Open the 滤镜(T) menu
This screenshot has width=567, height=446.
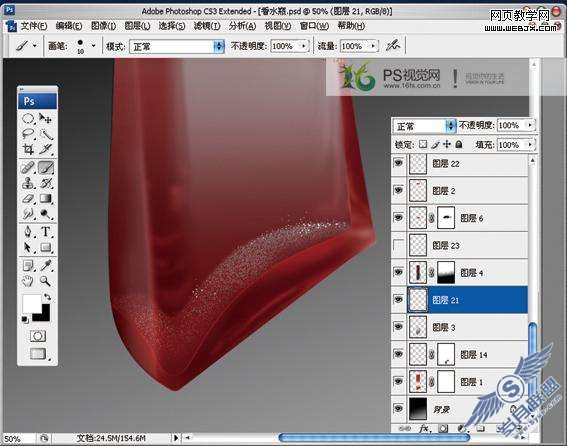pyautogui.click(x=207, y=26)
